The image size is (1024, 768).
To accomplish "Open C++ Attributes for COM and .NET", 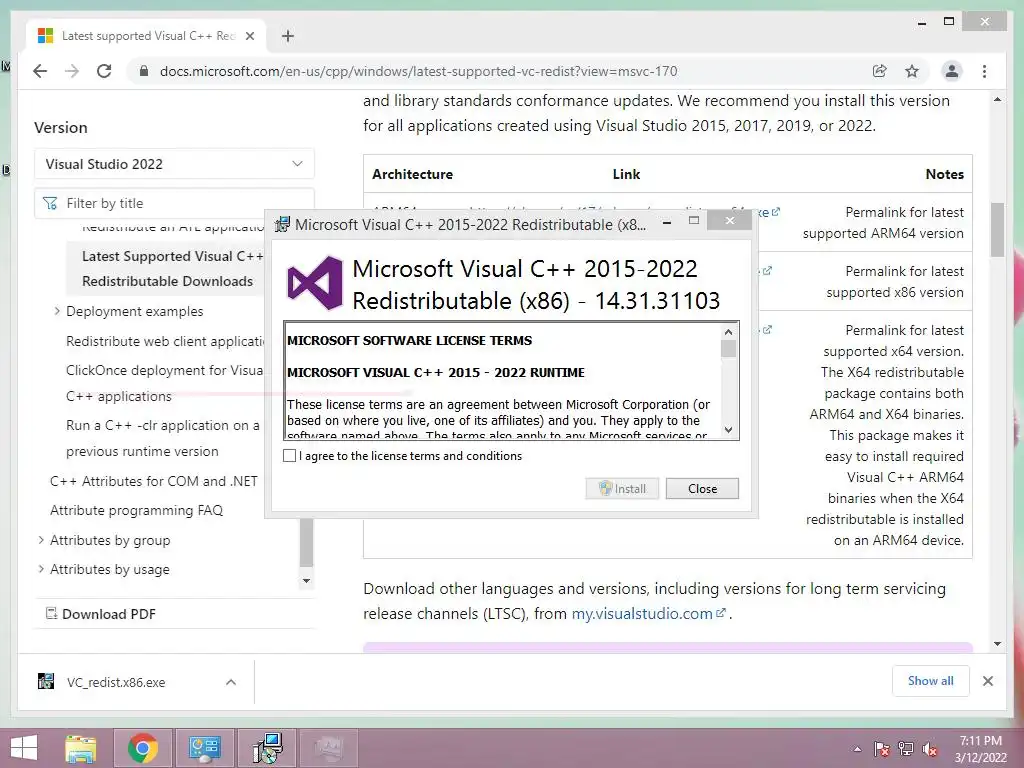I will [153, 481].
